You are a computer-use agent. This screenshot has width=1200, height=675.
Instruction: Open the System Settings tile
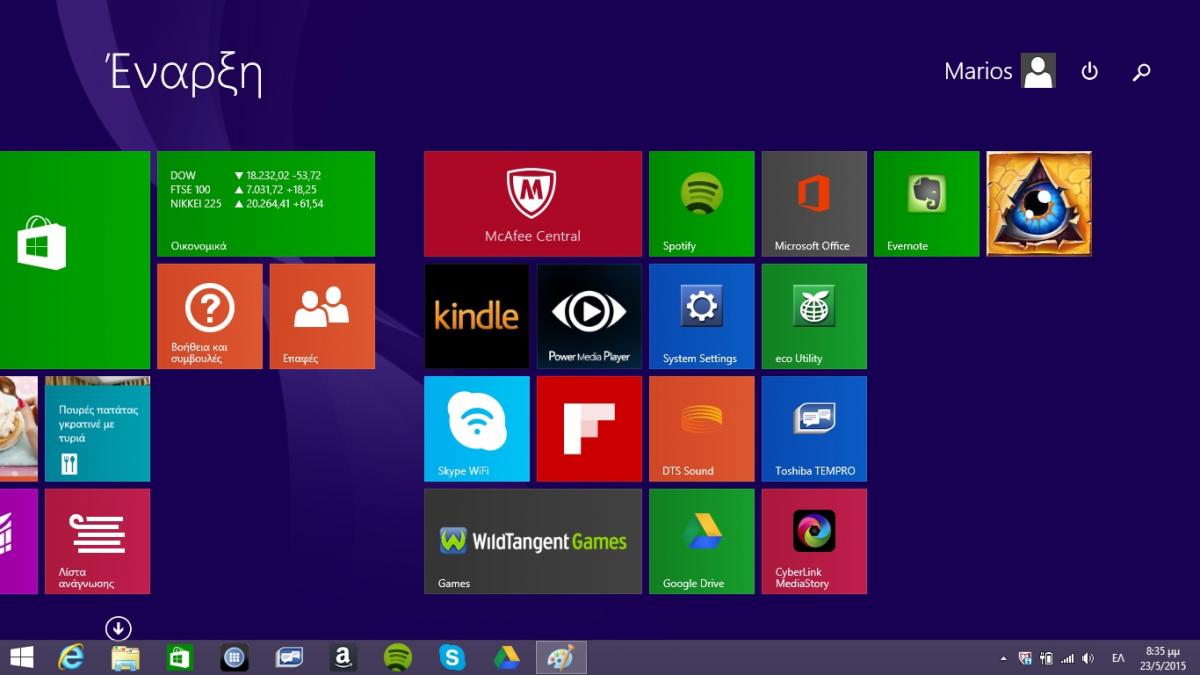702,316
